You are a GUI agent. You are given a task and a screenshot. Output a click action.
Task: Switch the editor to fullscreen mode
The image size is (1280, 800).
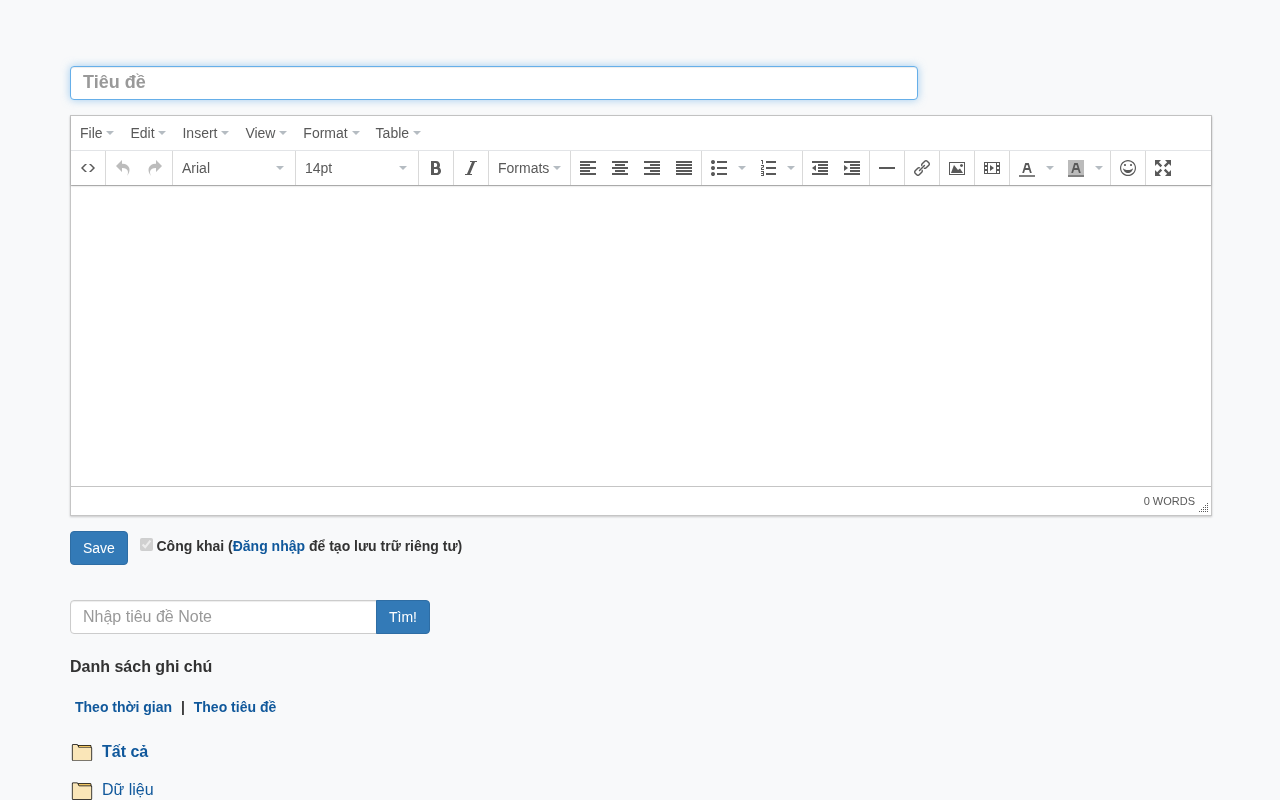pos(1163,168)
